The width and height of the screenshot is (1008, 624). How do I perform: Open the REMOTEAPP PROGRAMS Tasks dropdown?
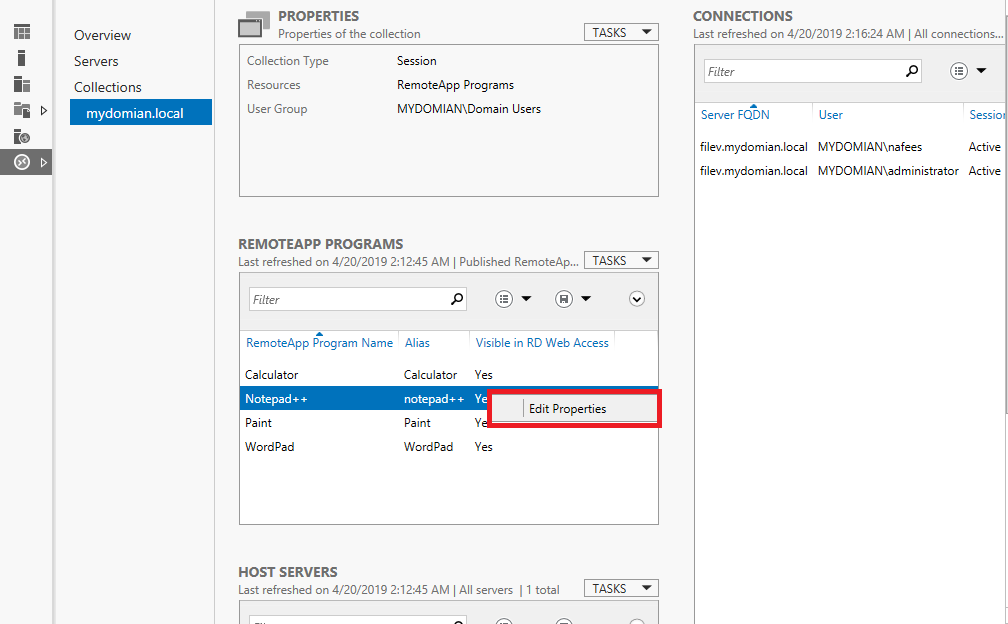click(x=620, y=259)
